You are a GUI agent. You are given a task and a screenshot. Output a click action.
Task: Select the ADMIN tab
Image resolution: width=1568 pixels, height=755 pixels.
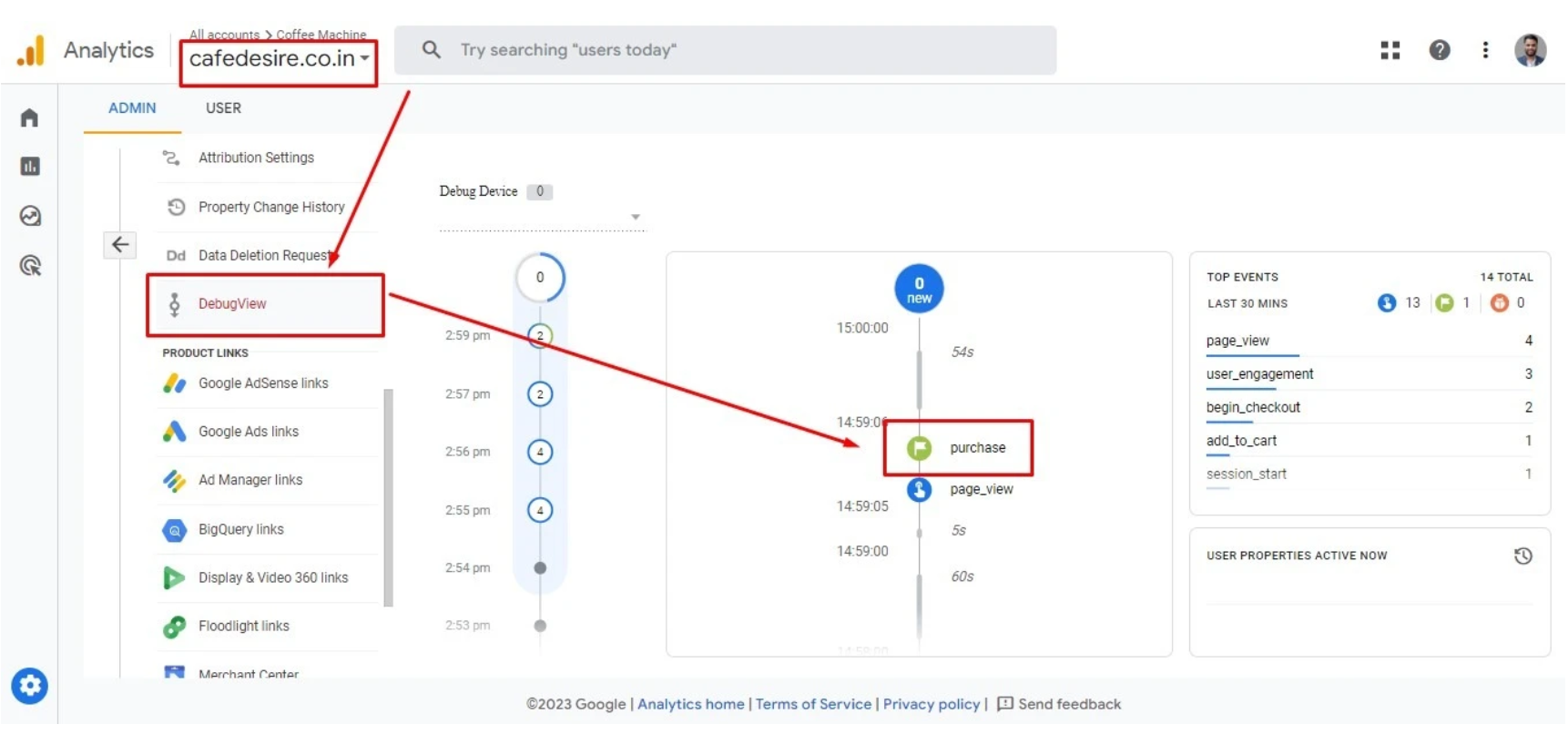tap(132, 108)
